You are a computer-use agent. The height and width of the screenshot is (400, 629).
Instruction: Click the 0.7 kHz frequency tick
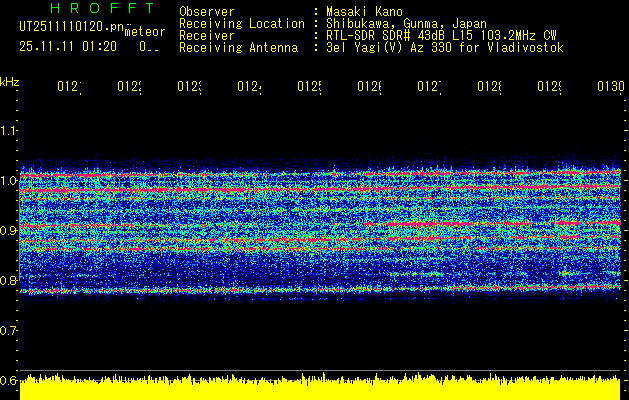coord(9,330)
